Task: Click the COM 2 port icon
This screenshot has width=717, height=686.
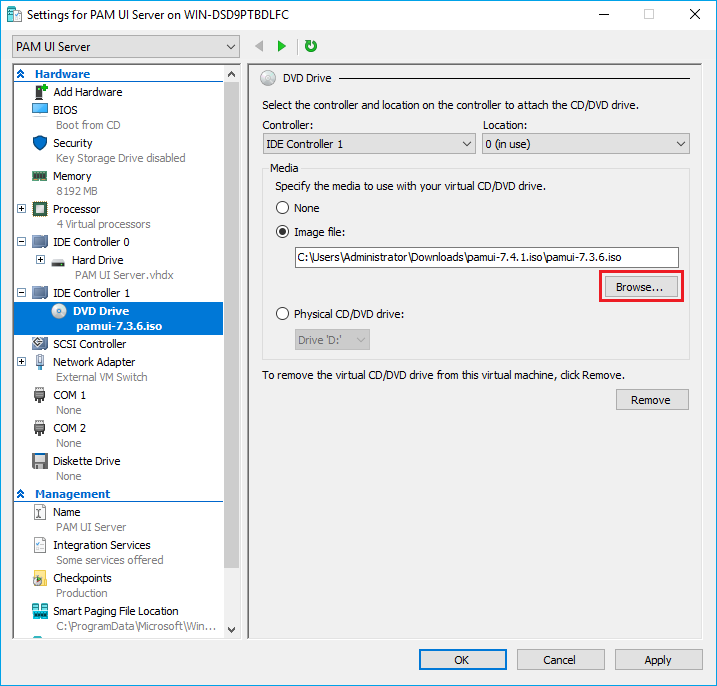Action: click(40, 428)
